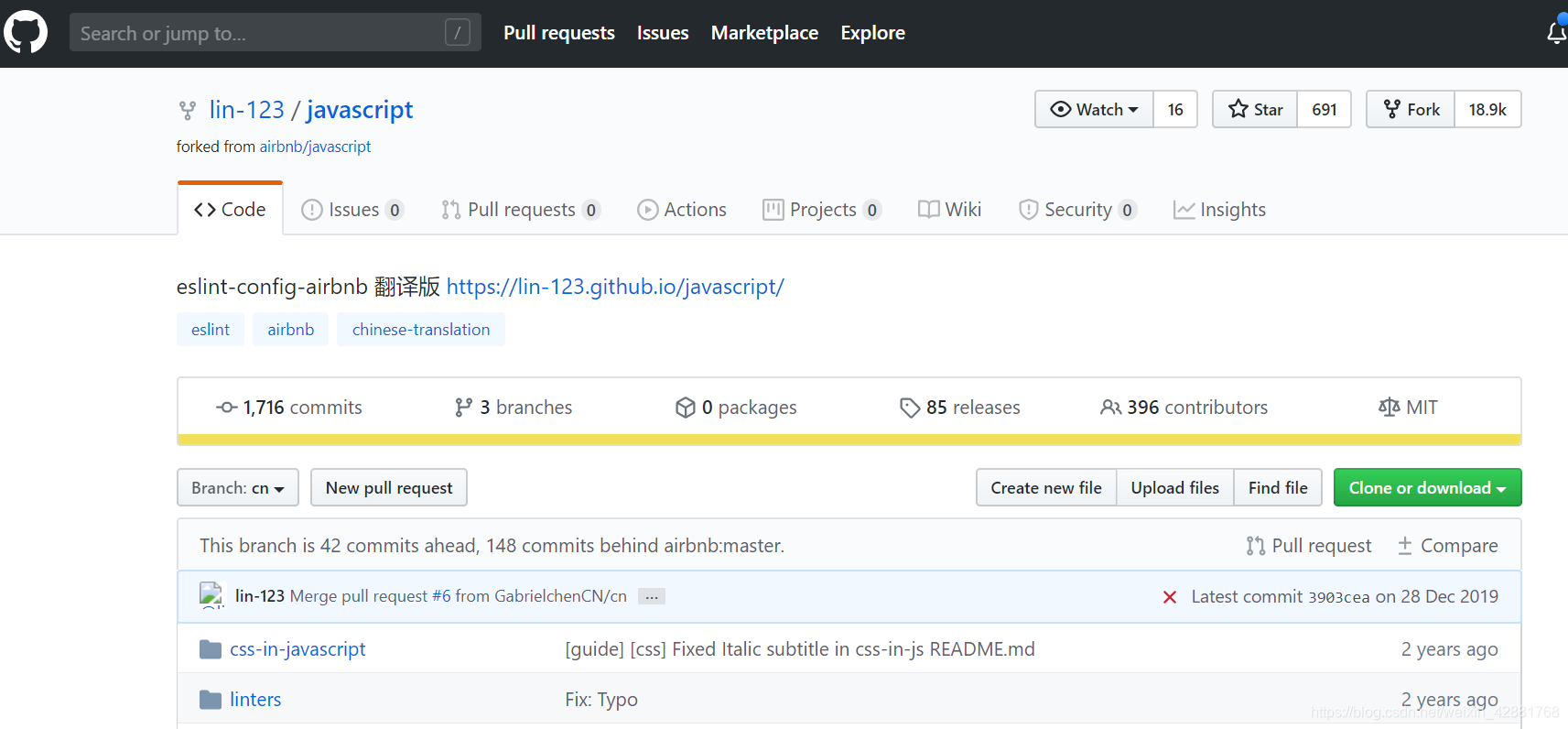Open the linters folder
This screenshot has width=1568, height=729.
(255, 700)
